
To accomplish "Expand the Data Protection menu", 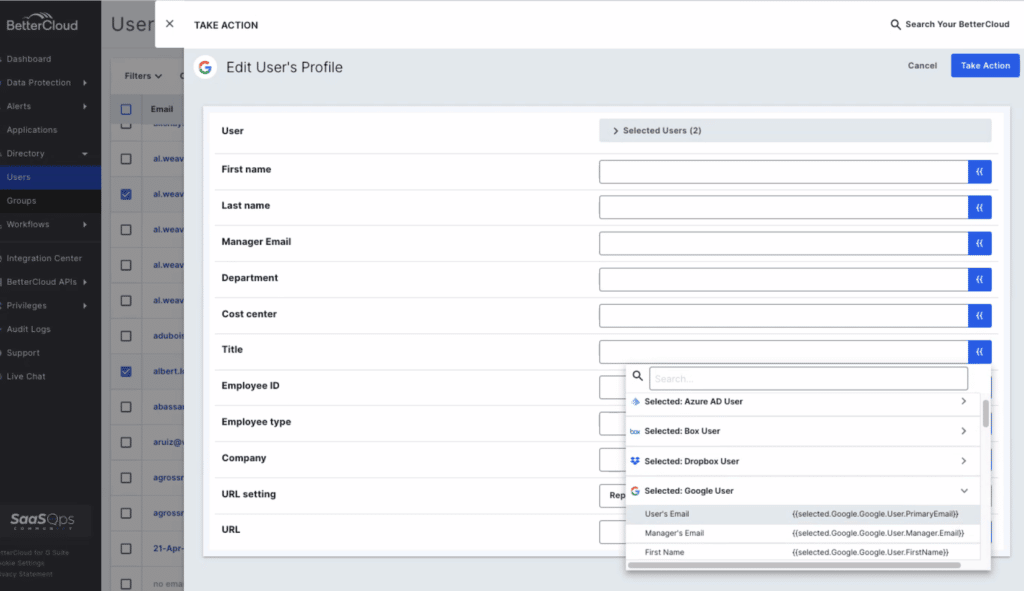I will tap(84, 83).
